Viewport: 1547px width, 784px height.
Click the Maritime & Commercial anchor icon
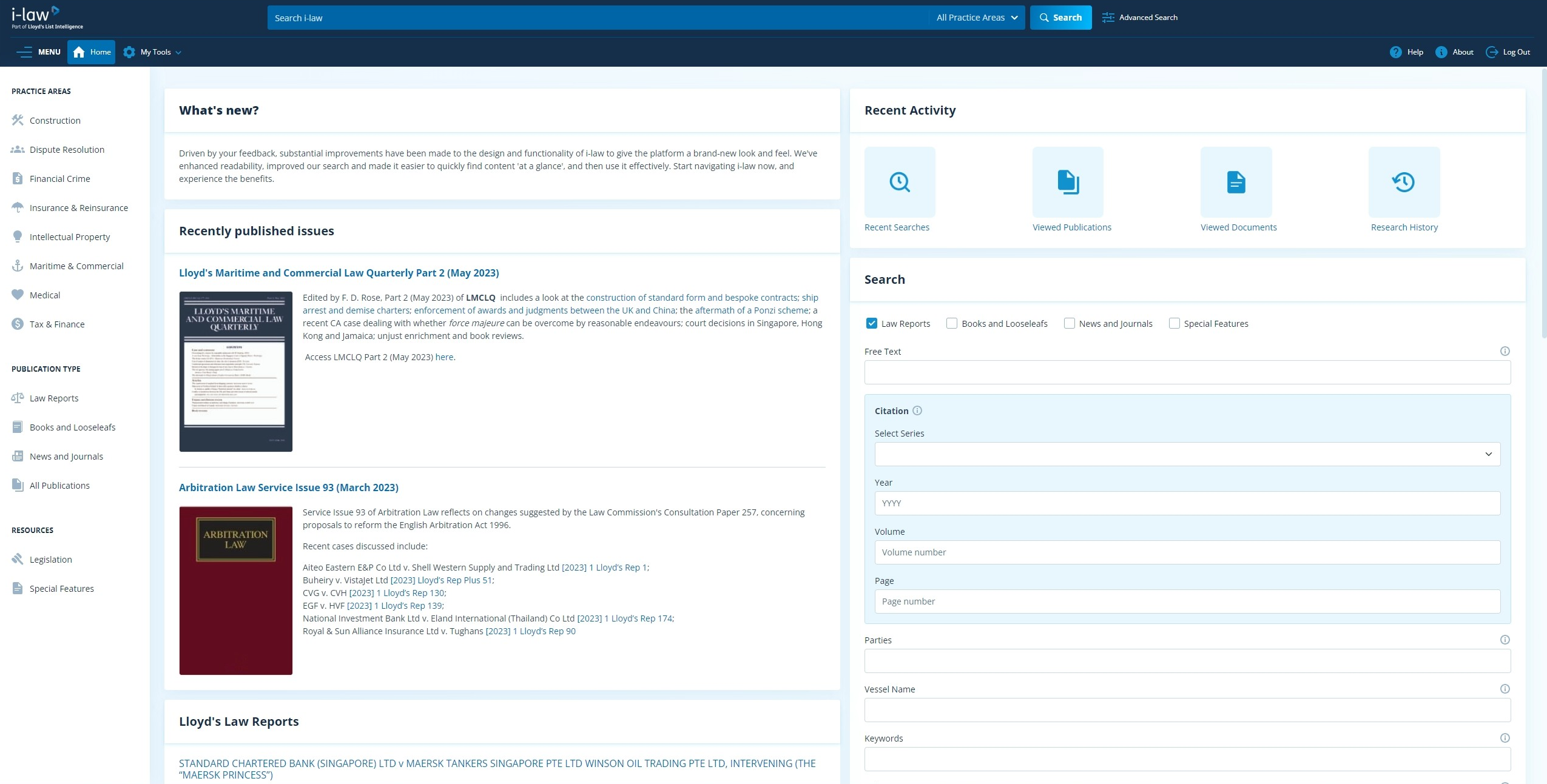click(x=17, y=265)
